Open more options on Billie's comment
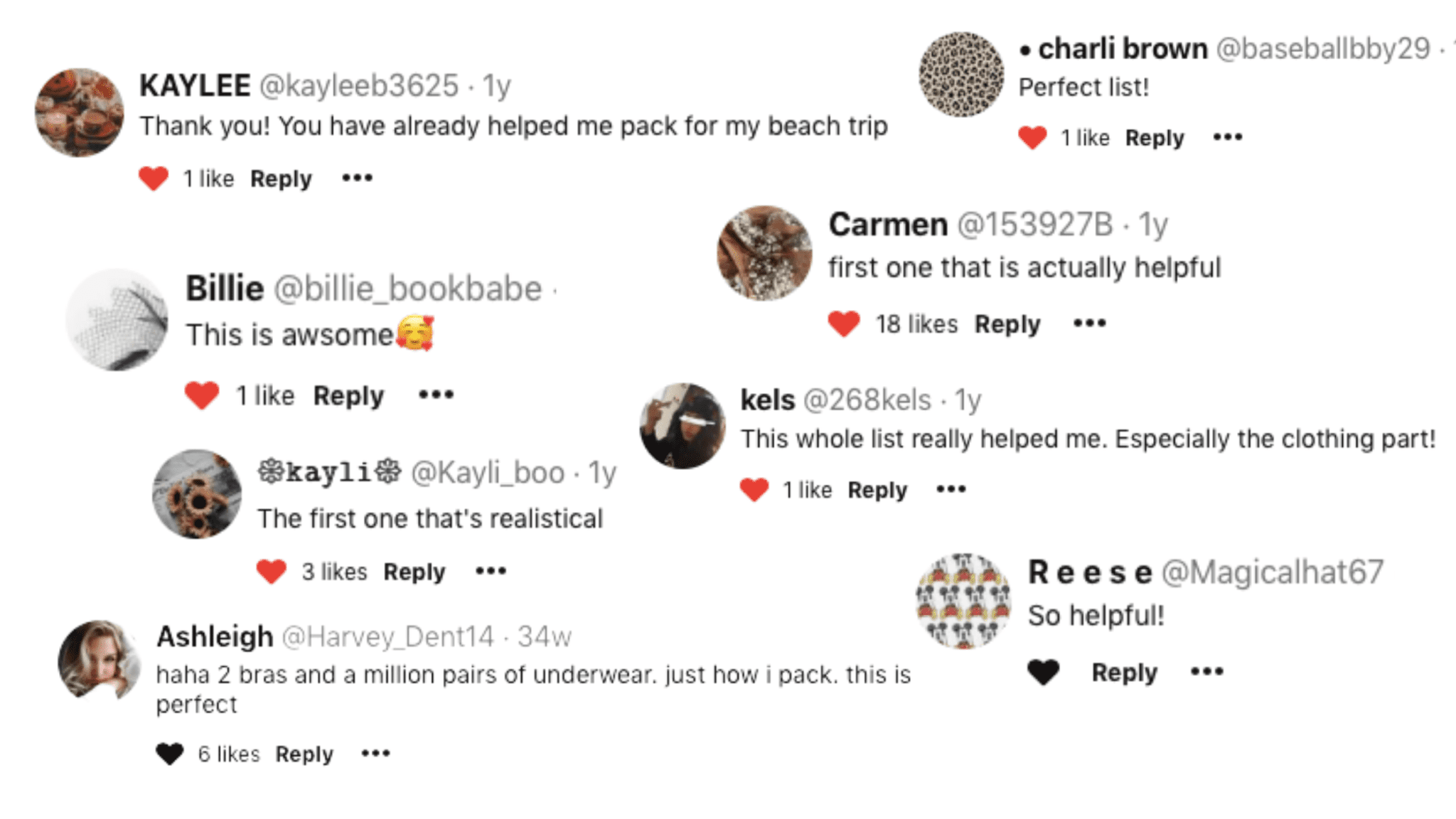1456x819 pixels. 436,395
